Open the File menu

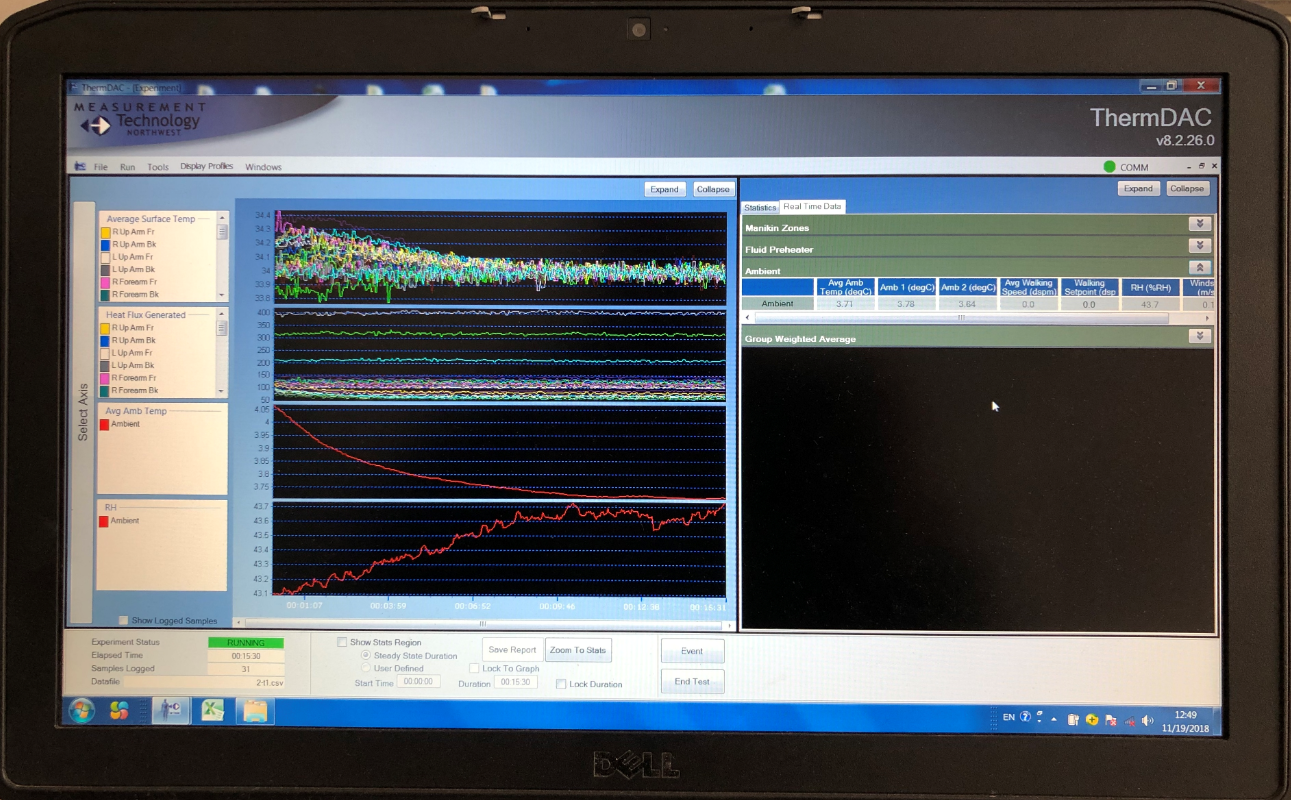click(101, 167)
